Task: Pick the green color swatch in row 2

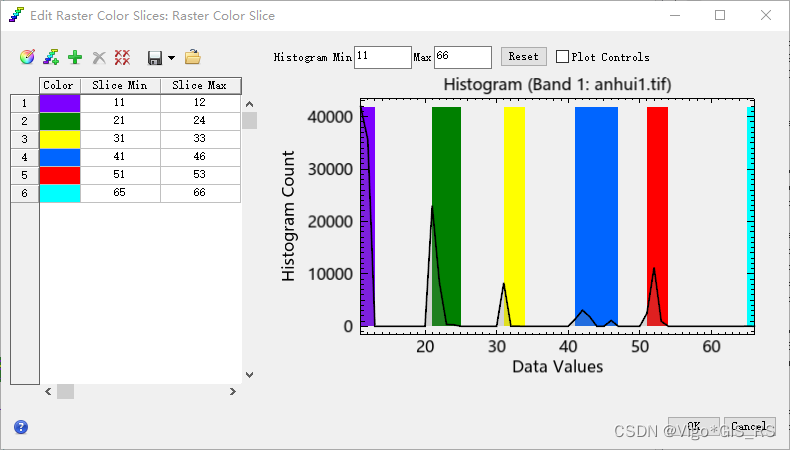Action: point(60,121)
